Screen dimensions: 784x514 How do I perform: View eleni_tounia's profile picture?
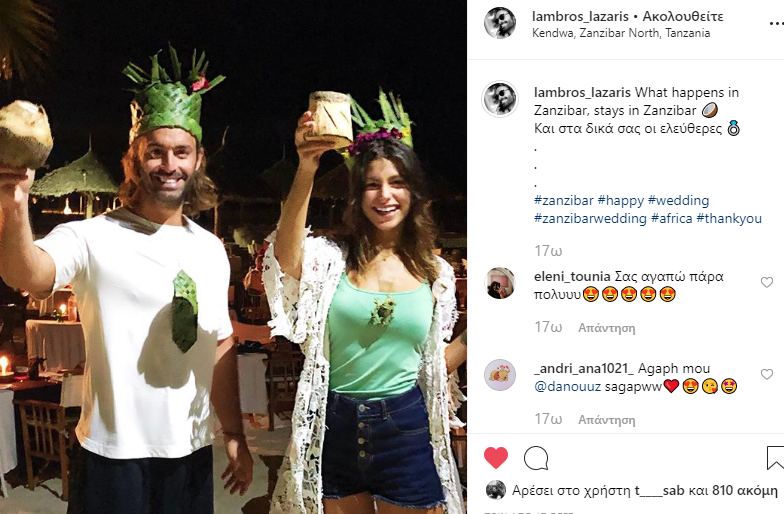pos(500,283)
